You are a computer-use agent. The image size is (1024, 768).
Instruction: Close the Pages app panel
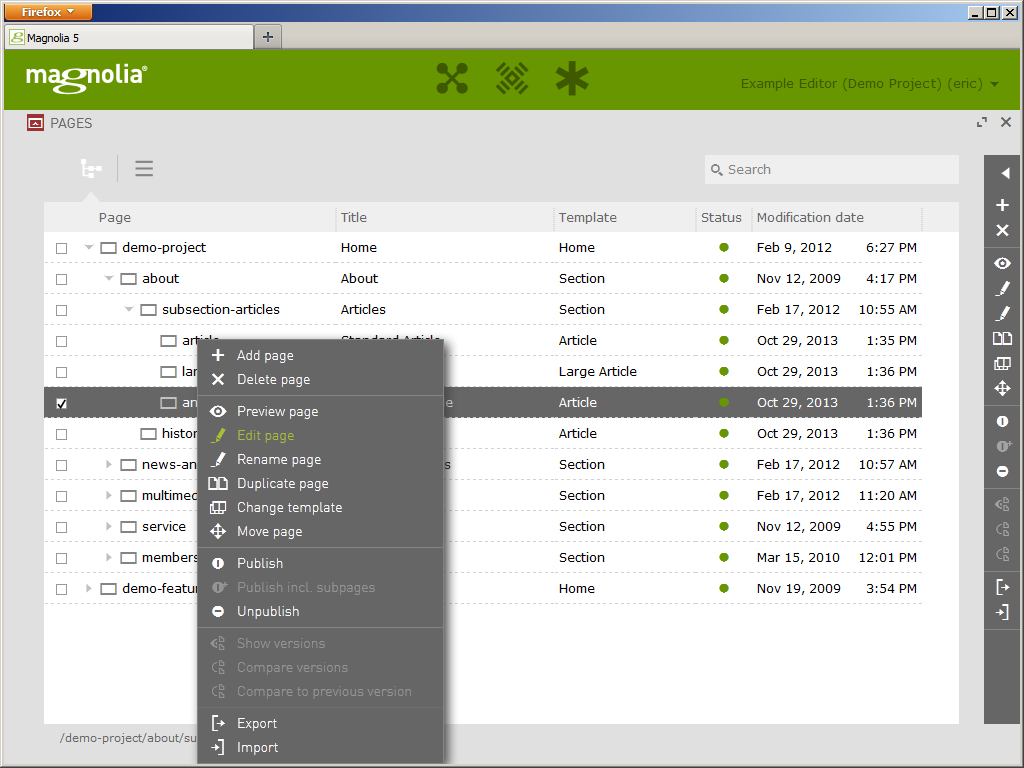[x=1006, y=122]
